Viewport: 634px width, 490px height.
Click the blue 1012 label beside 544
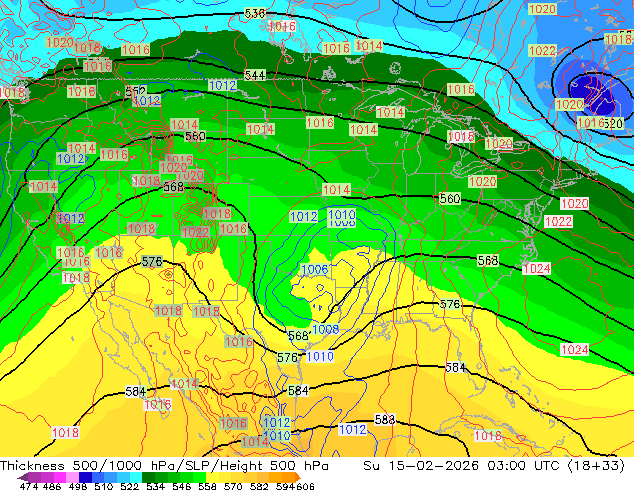pyautogui.click(x=222, y=85)
